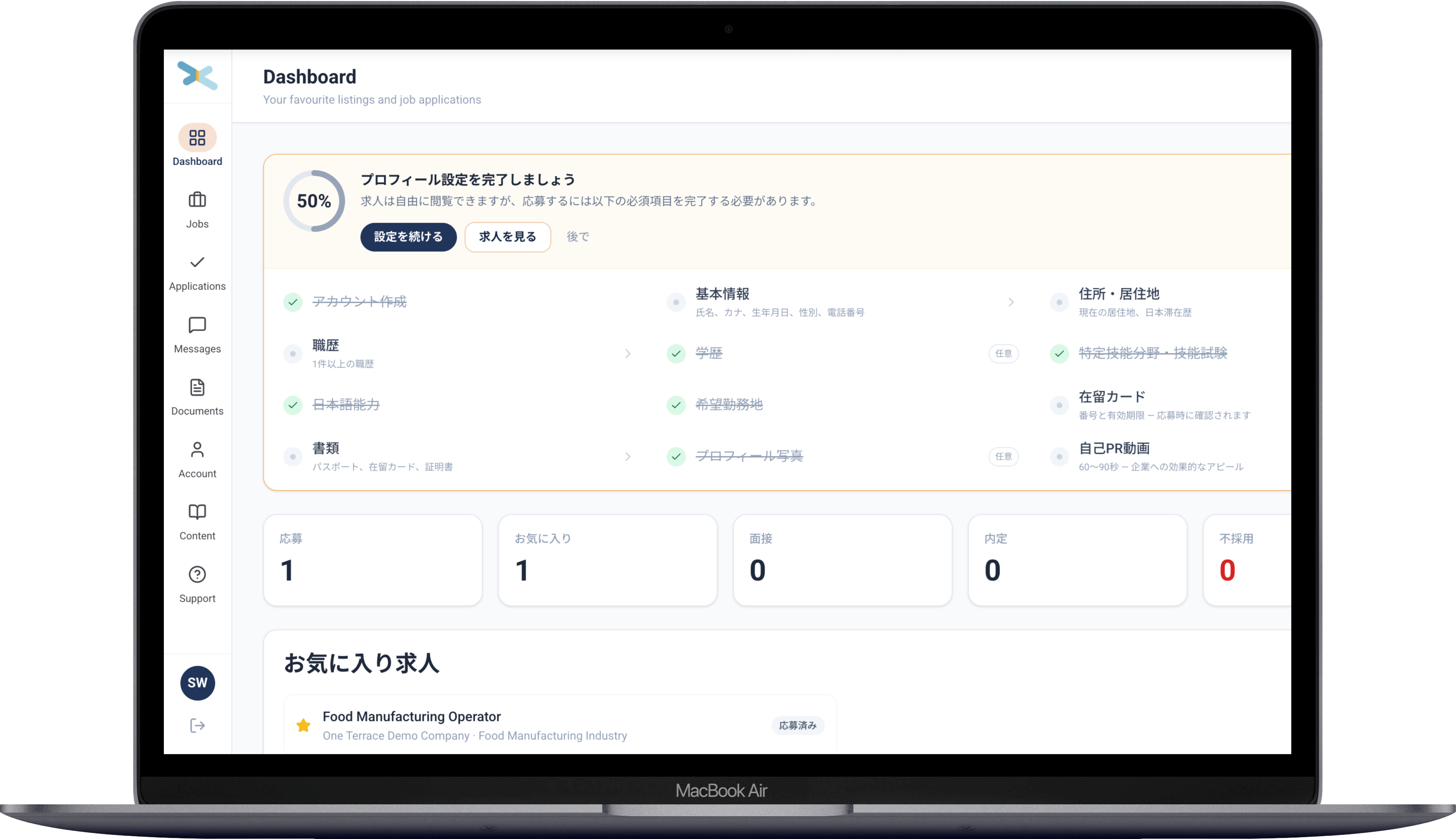Viewport: 1456px width, 839px height.
Task: Open the Documents file icon
Action: 197,387
